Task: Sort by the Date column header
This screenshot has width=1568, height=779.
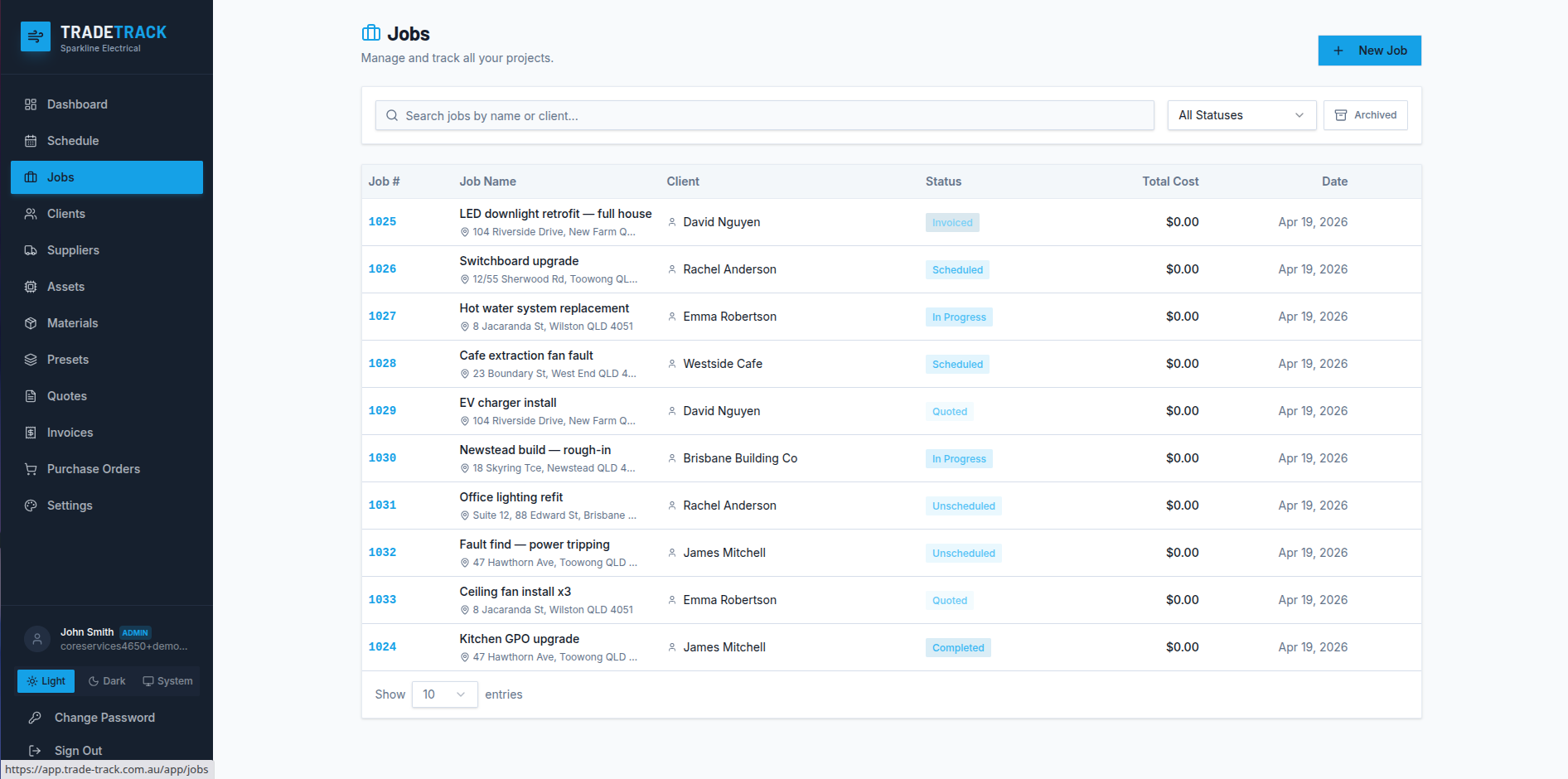Action: [x=1334, y=181]
